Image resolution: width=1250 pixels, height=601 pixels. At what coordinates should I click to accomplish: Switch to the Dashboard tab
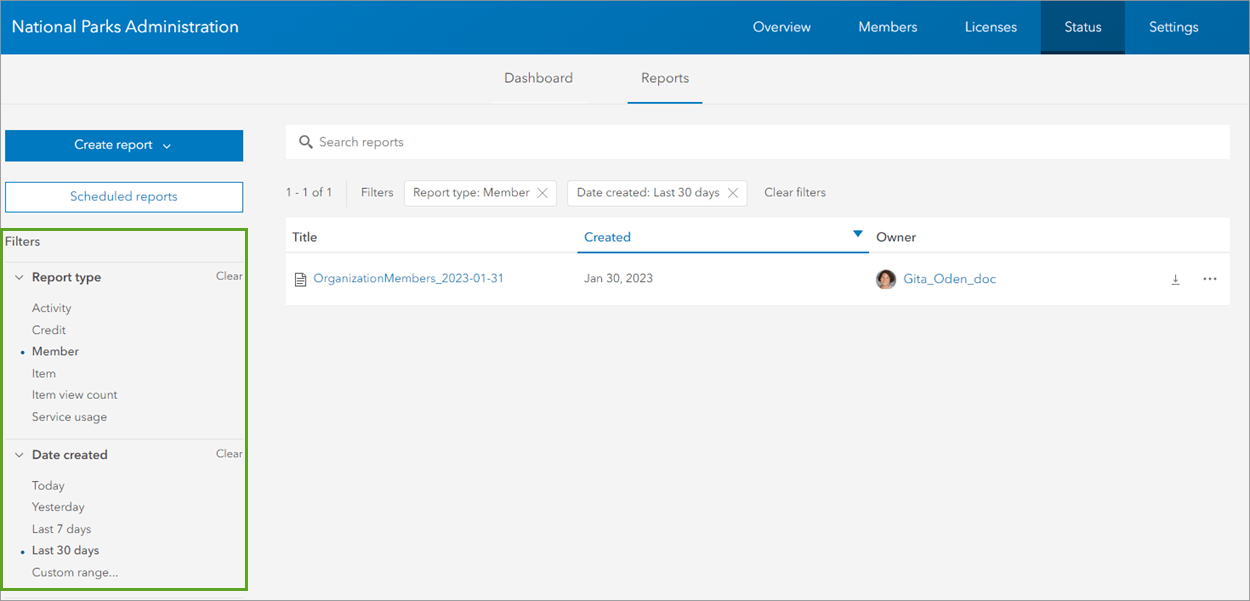[x=538, y=78]
